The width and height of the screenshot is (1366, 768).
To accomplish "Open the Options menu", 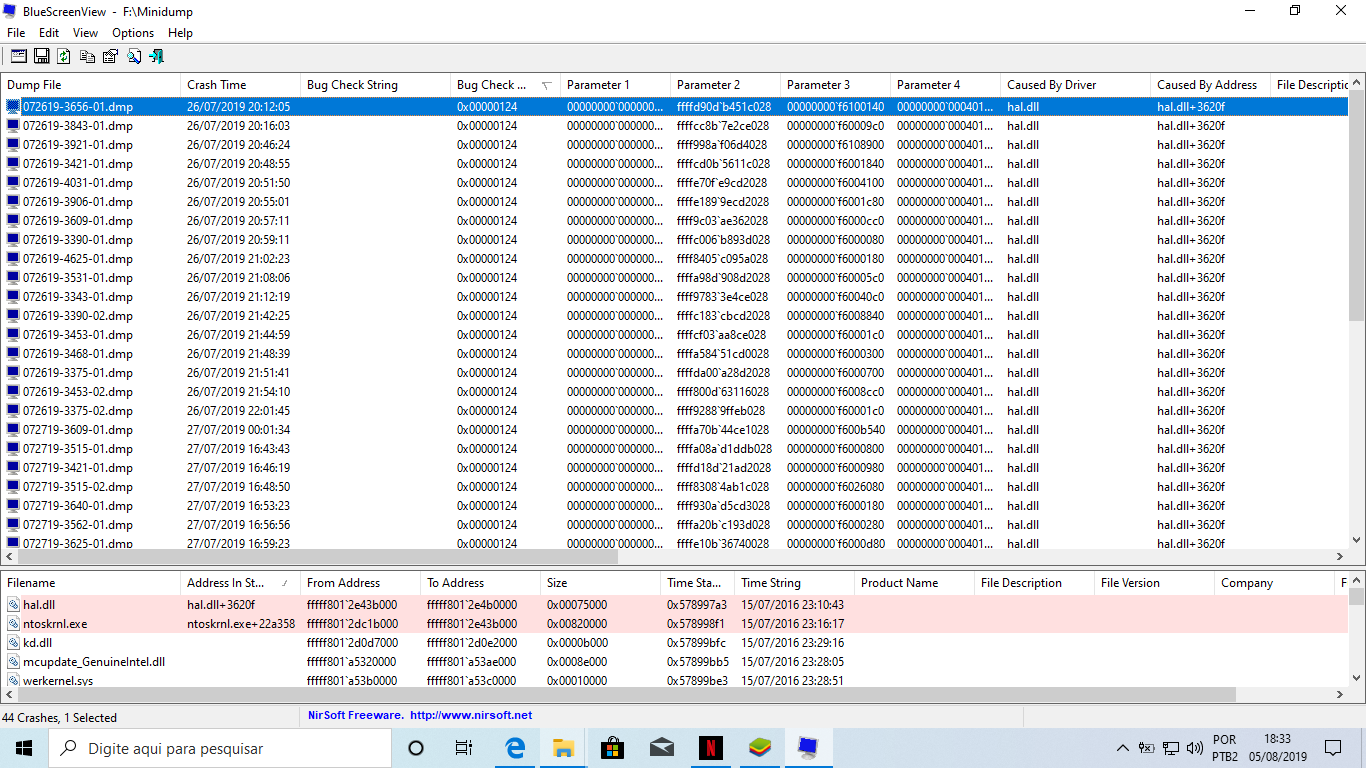I will [133, 33].
